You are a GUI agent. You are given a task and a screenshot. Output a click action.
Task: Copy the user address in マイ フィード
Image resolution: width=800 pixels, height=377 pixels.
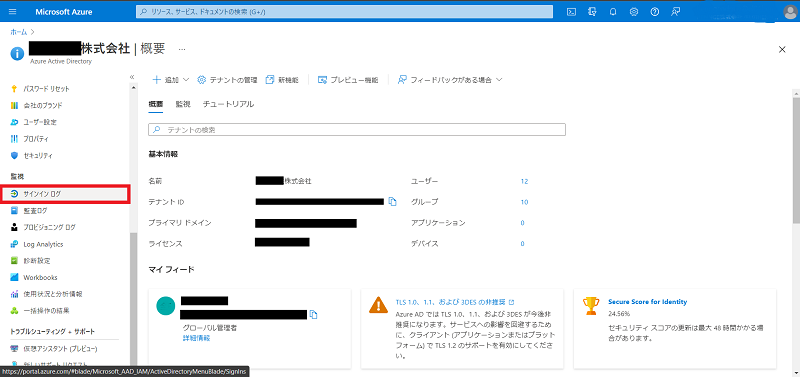pos(313,314)
